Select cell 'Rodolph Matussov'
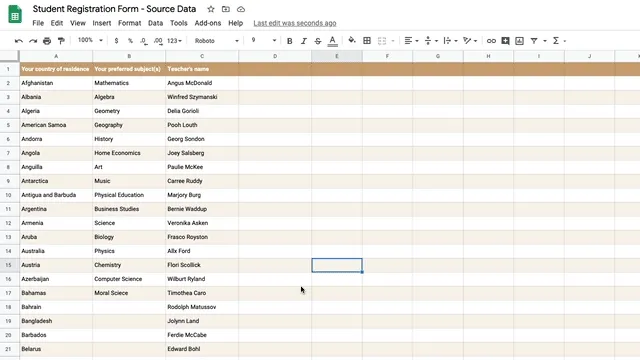Screen dimensions: 640x360 coord(202,307)
